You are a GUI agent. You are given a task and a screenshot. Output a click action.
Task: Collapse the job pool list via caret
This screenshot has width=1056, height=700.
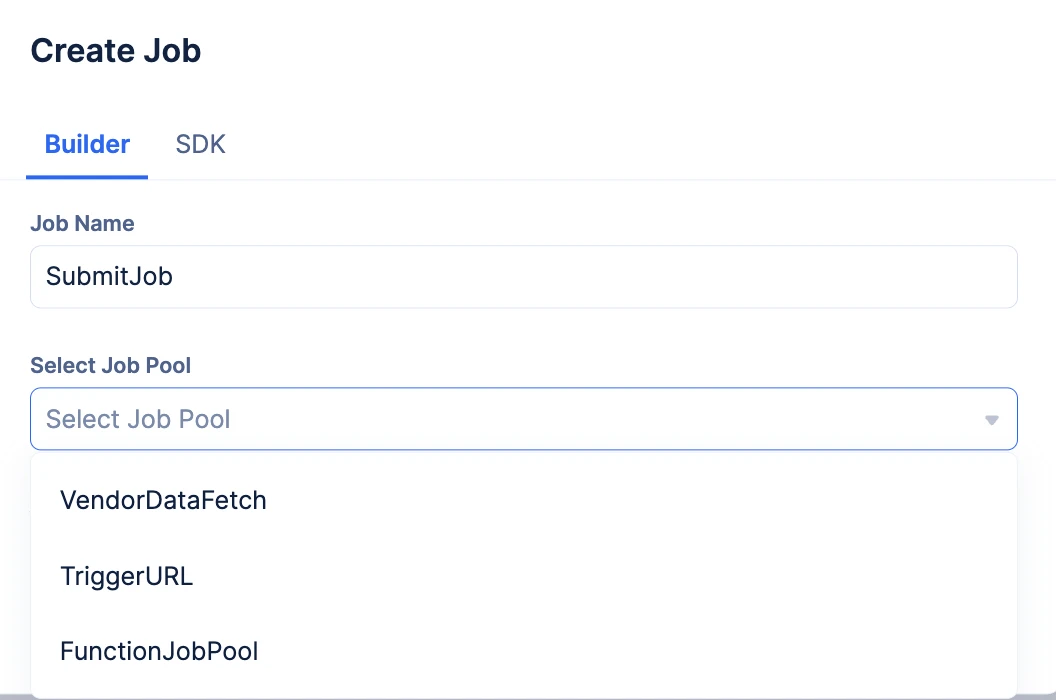(x=991, y=420)
